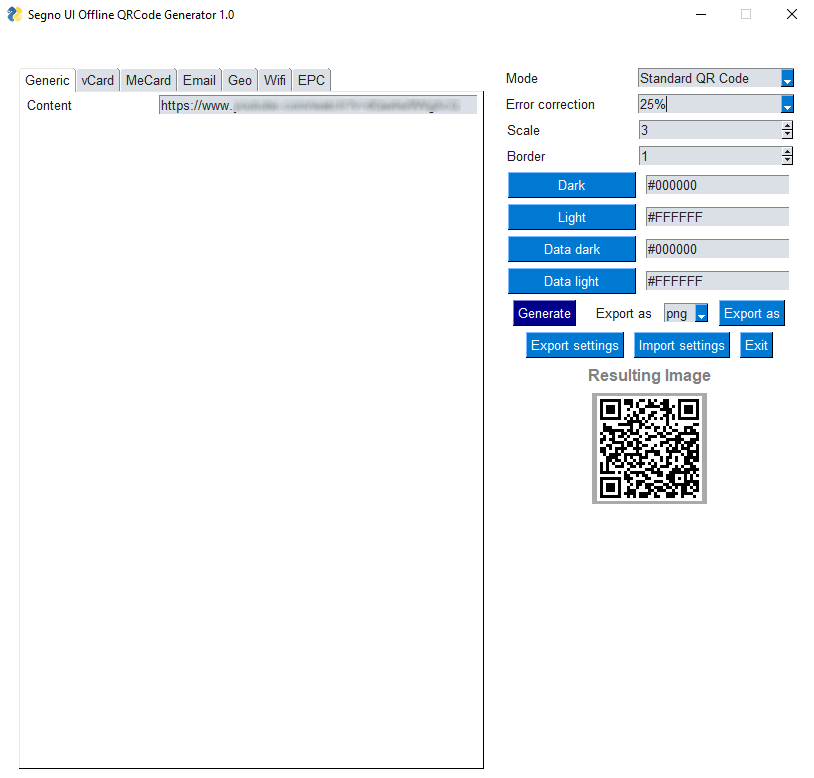Expand the Error correction dropdown arrow
Image resolution: width=814 pixels, height=778 pixels.
point(787,104)
